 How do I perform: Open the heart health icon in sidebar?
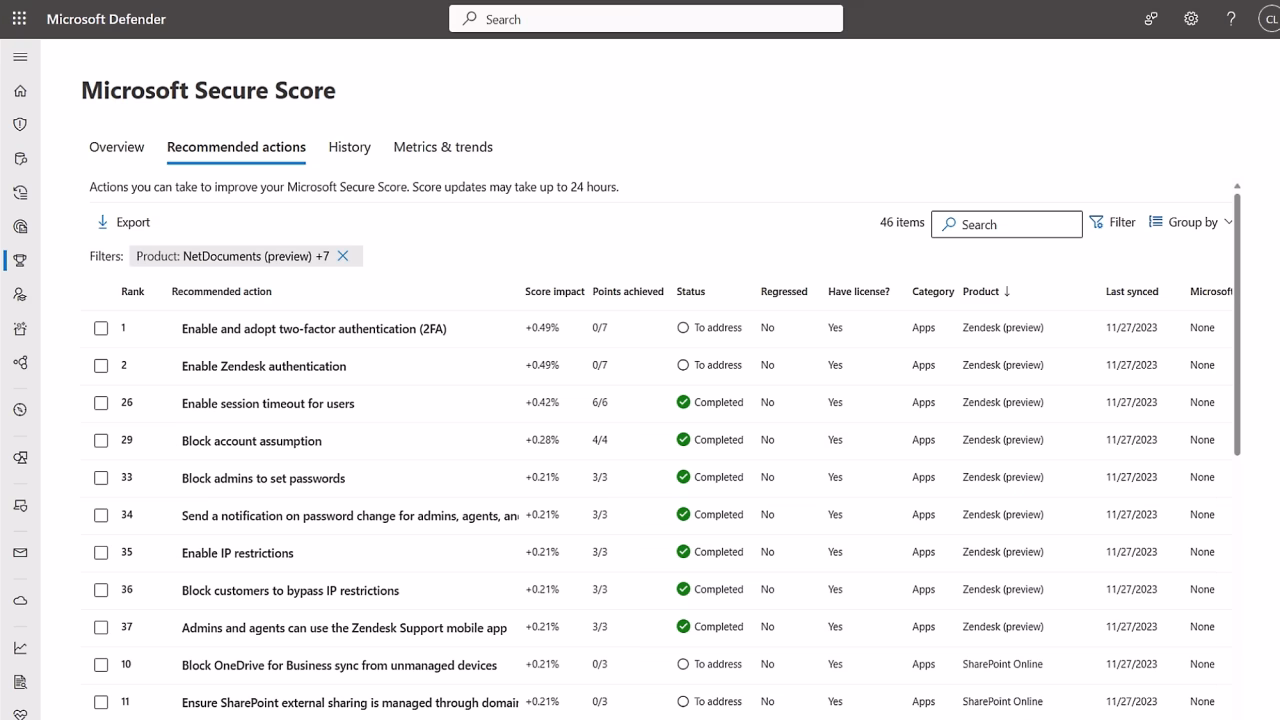click(20, 714)
